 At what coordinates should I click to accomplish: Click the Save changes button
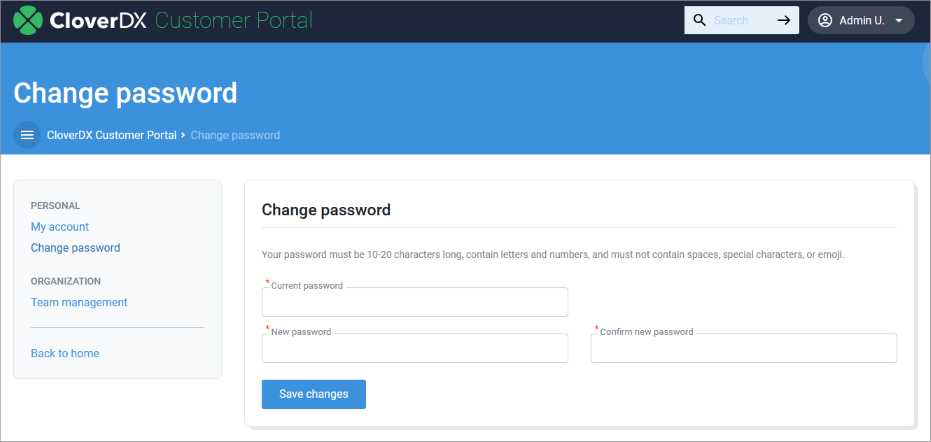point(314,394)
